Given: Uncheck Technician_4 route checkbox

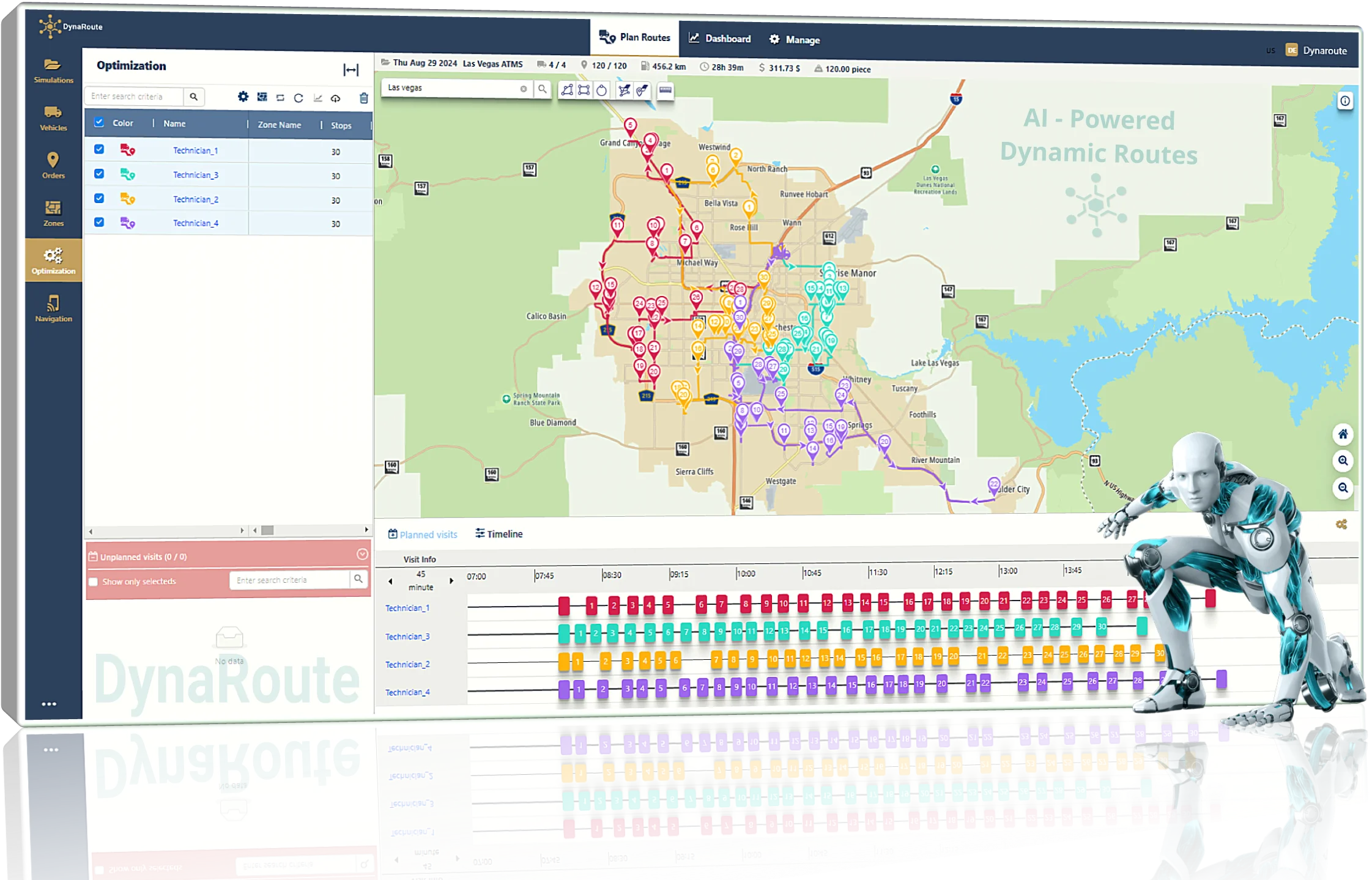Looking at the screenshot, I should 99,222.
